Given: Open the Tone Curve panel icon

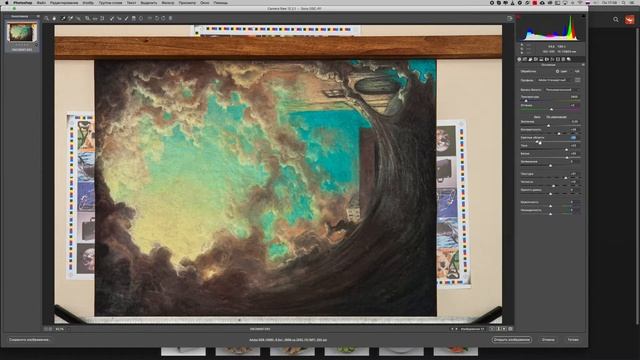Looking at the screenshot, I should coord(524,59).
